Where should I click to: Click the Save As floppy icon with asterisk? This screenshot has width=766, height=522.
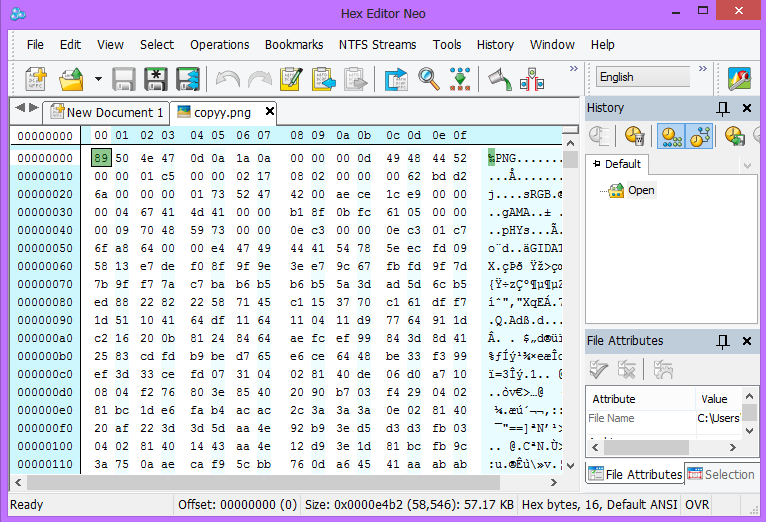156,79
